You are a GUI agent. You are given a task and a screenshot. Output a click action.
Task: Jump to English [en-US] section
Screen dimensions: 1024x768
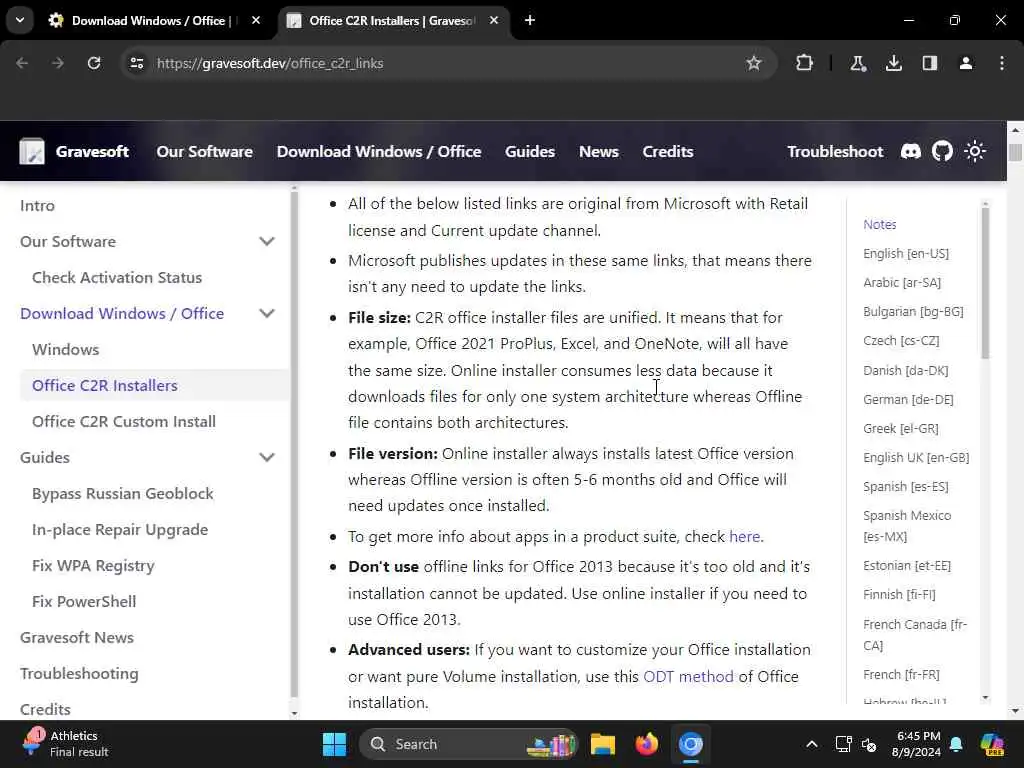pyautogui.click(x=906, y=253)
